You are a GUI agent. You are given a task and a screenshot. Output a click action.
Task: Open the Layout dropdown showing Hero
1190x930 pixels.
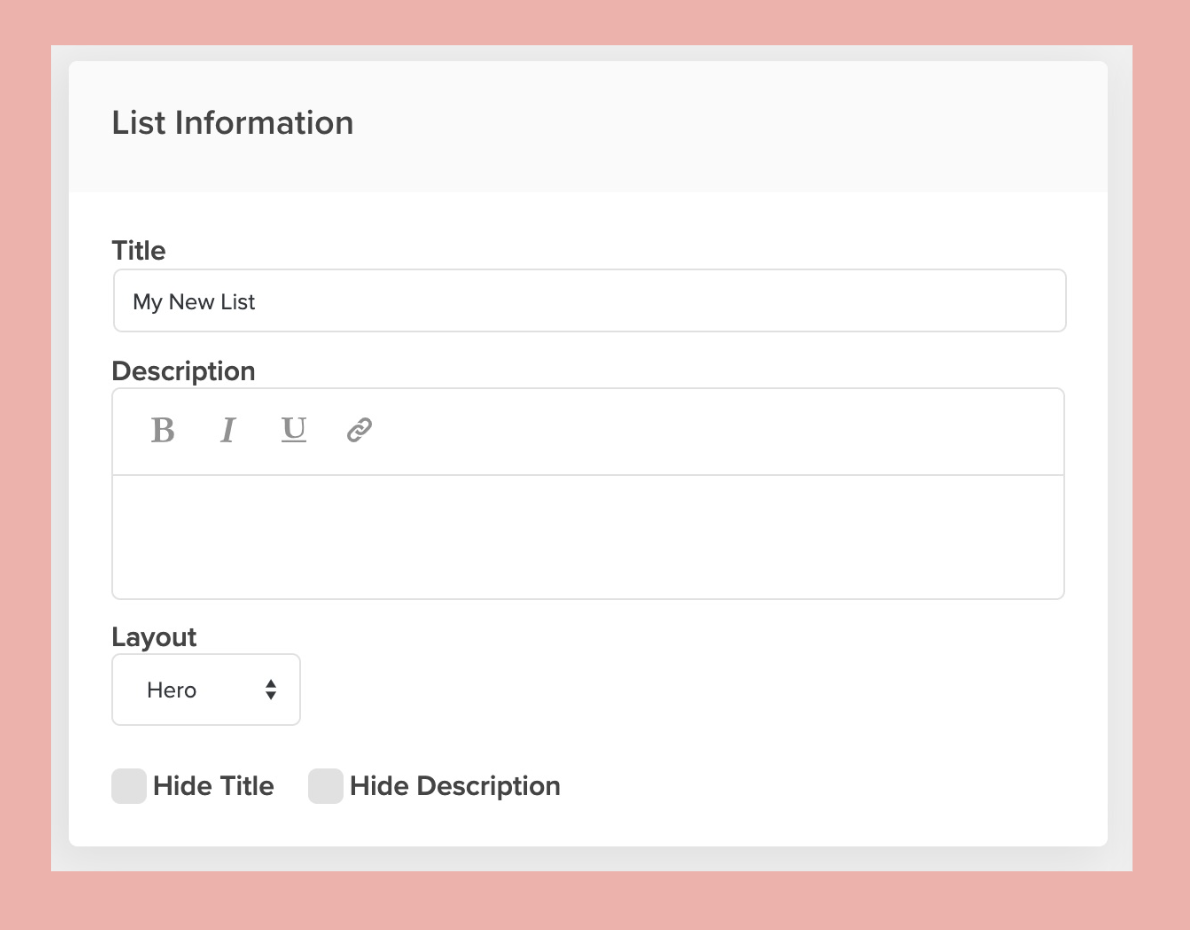pos(206,690)
